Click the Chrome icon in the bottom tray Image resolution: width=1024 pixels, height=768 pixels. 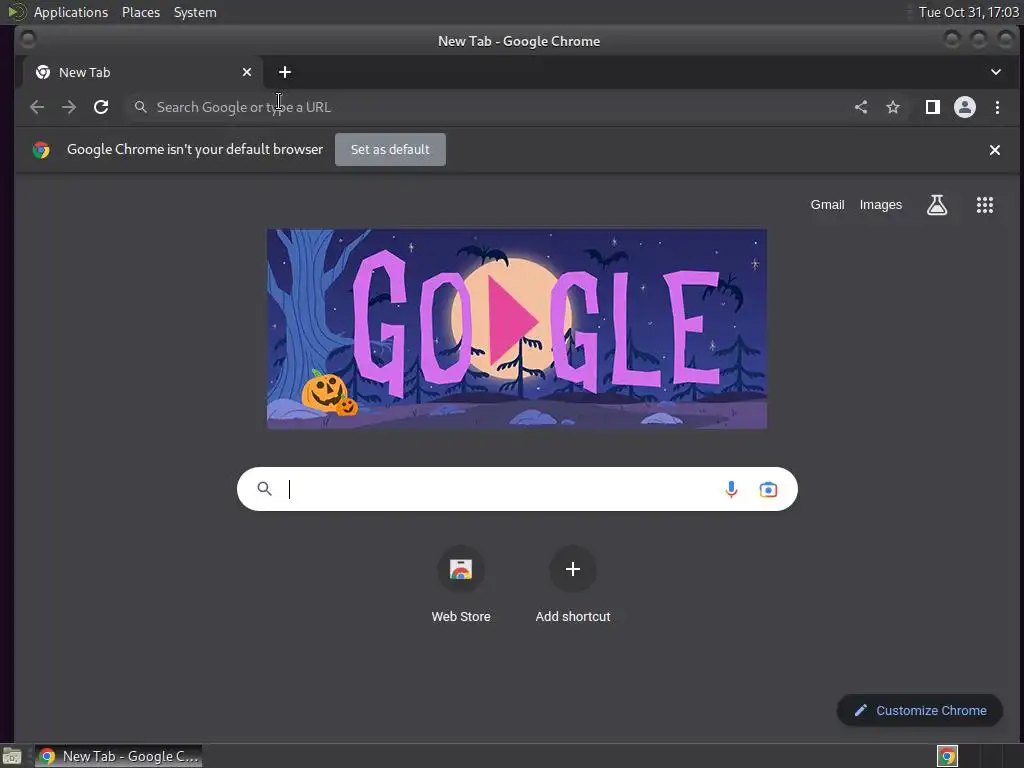coord(947,756)
